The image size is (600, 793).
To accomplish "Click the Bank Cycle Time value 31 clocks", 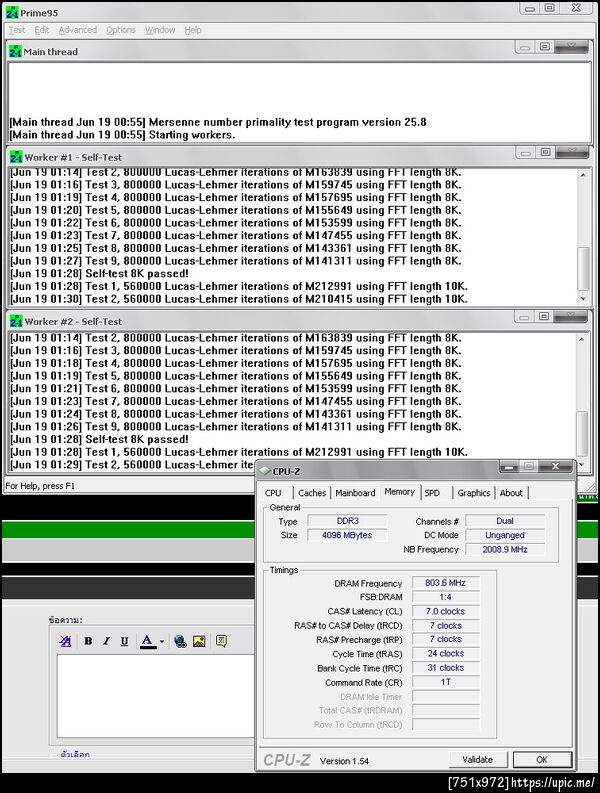I will pyautogui.click(x=445, y=668).
